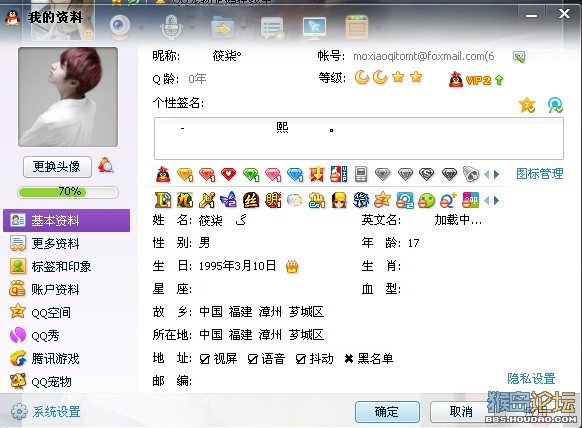Click the 70% profile completion bar

68,192
